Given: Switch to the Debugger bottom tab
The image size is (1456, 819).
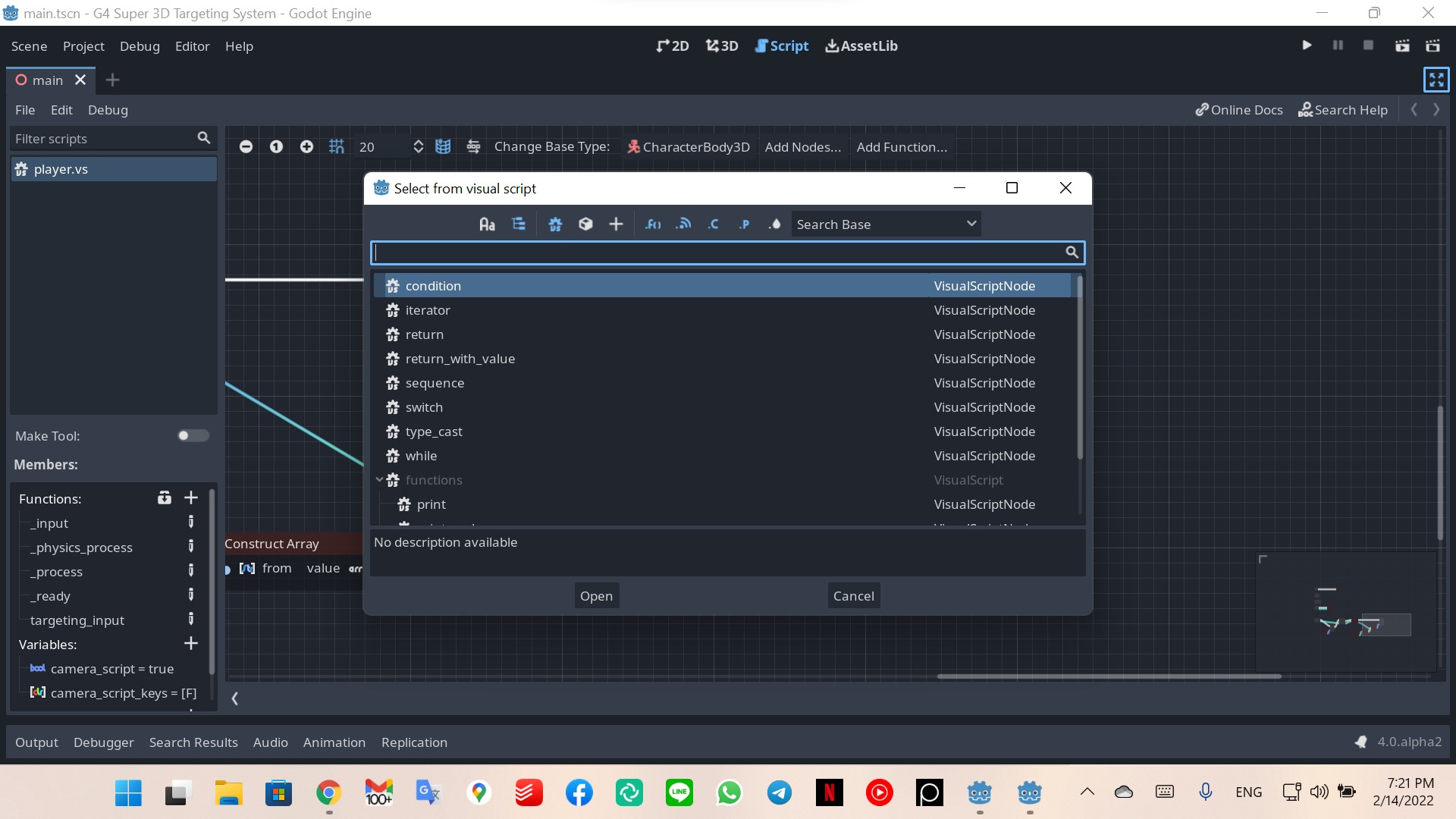Looking at the screenshot, I should [103, 742].
